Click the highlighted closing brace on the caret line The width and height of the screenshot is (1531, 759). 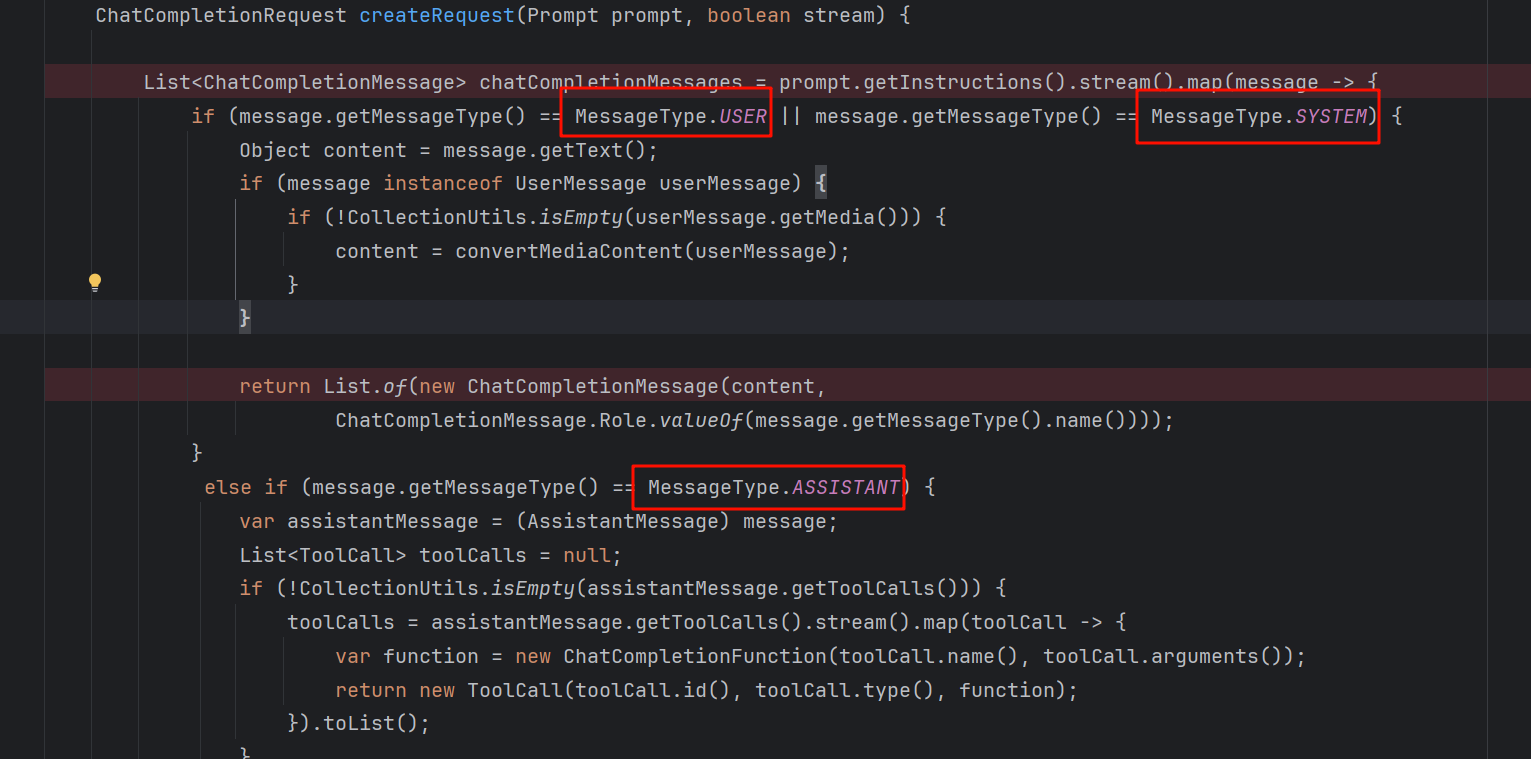(x=245, y=317)
